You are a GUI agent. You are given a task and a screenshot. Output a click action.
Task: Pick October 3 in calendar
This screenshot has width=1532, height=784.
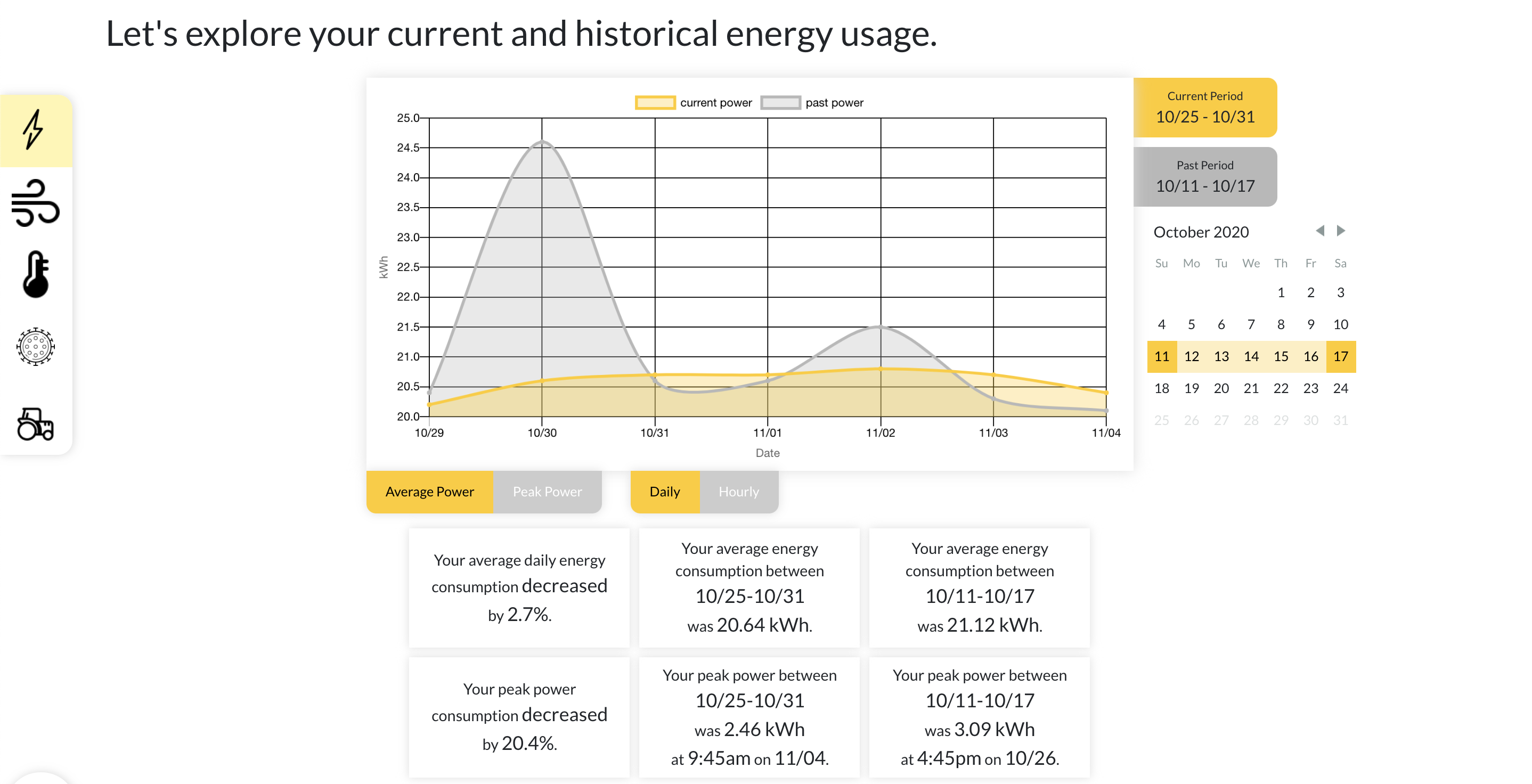(x=1340, y=292)
